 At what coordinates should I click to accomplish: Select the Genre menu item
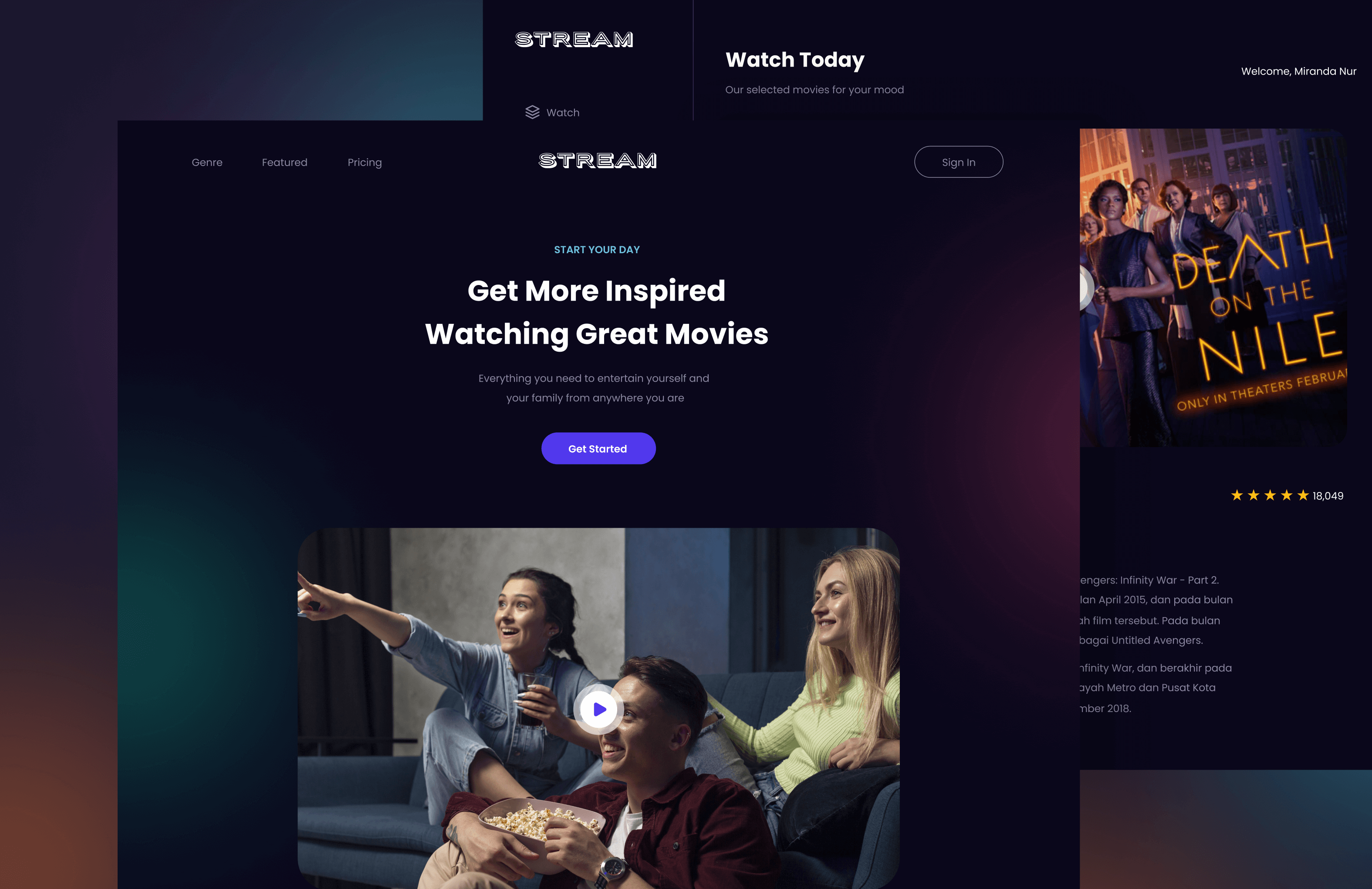click(207, 162)
